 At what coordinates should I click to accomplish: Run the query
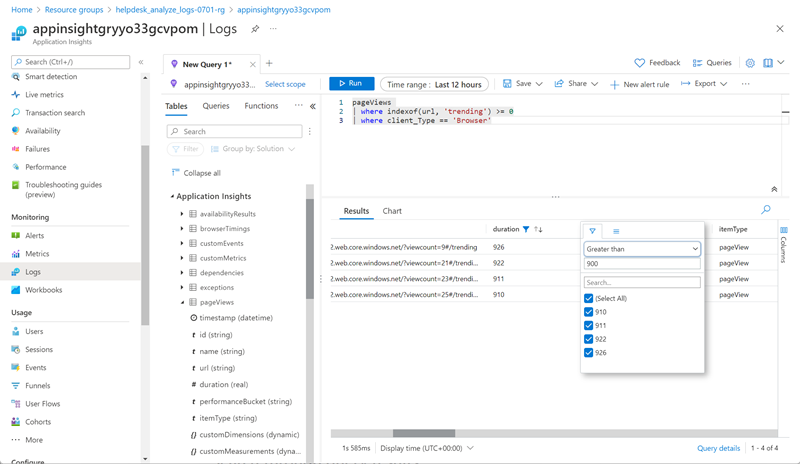pos(352,83)
